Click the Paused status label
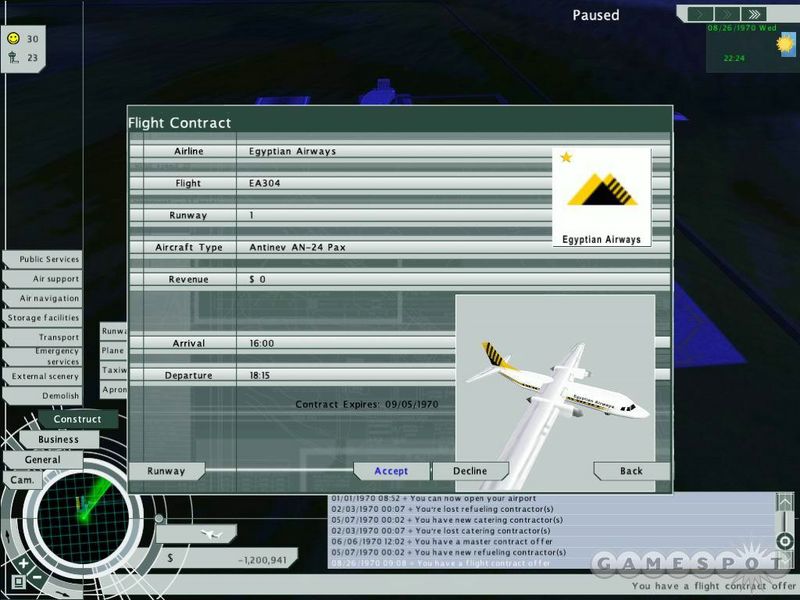Viewport: 800px width, 600px height. pyautogui.click(x=595, y=15)
